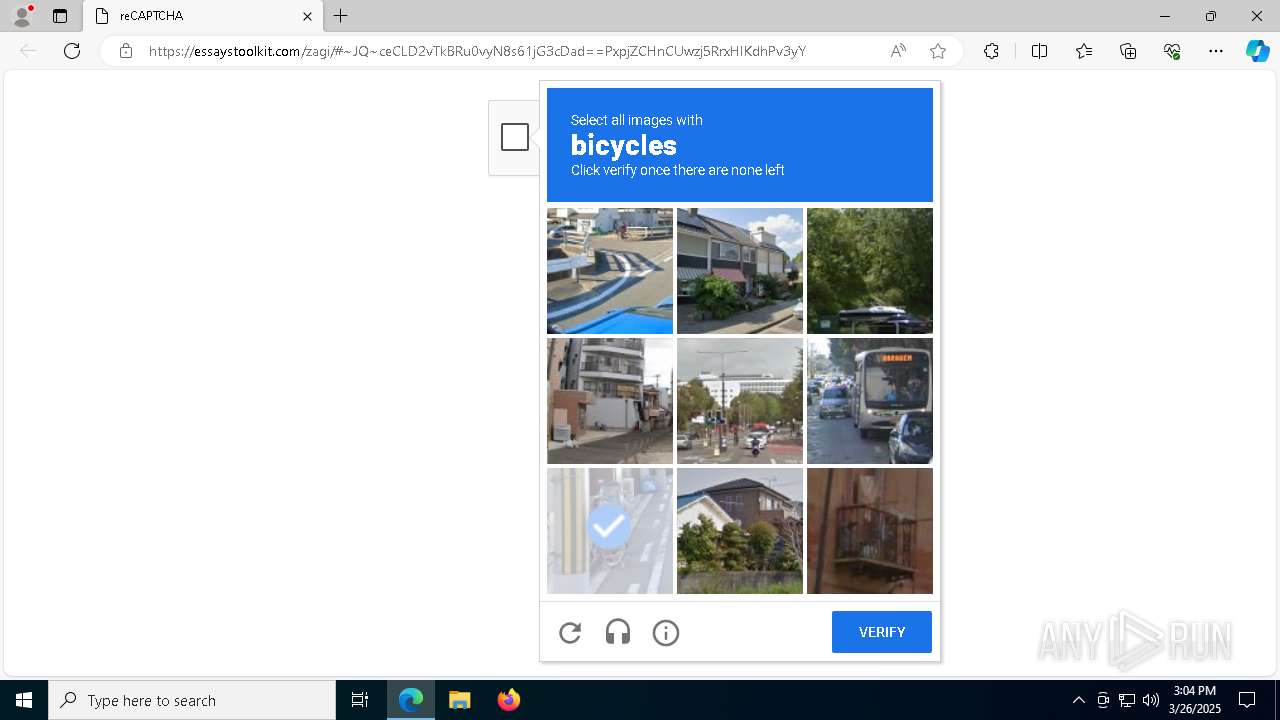Select the reCAPTCHA browser tab

click(203, 16)
